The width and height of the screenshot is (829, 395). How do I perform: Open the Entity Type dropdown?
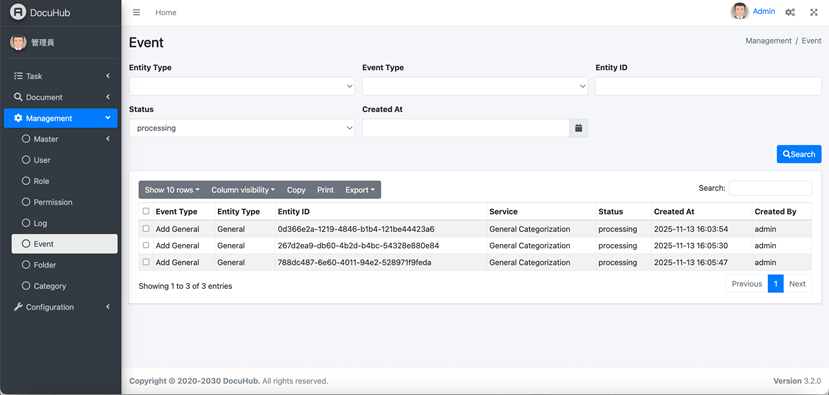242,86
